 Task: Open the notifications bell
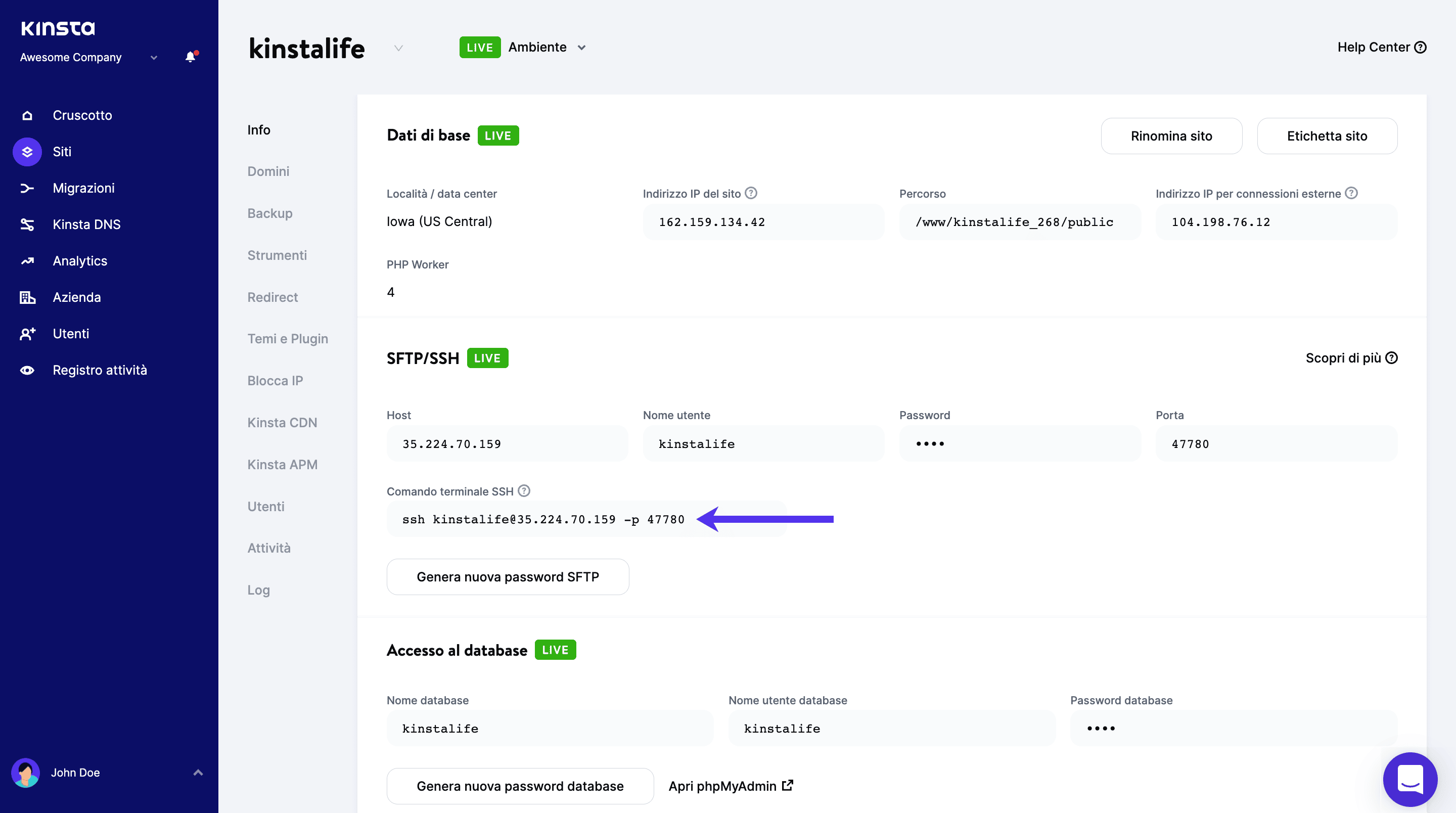point(190,57)
